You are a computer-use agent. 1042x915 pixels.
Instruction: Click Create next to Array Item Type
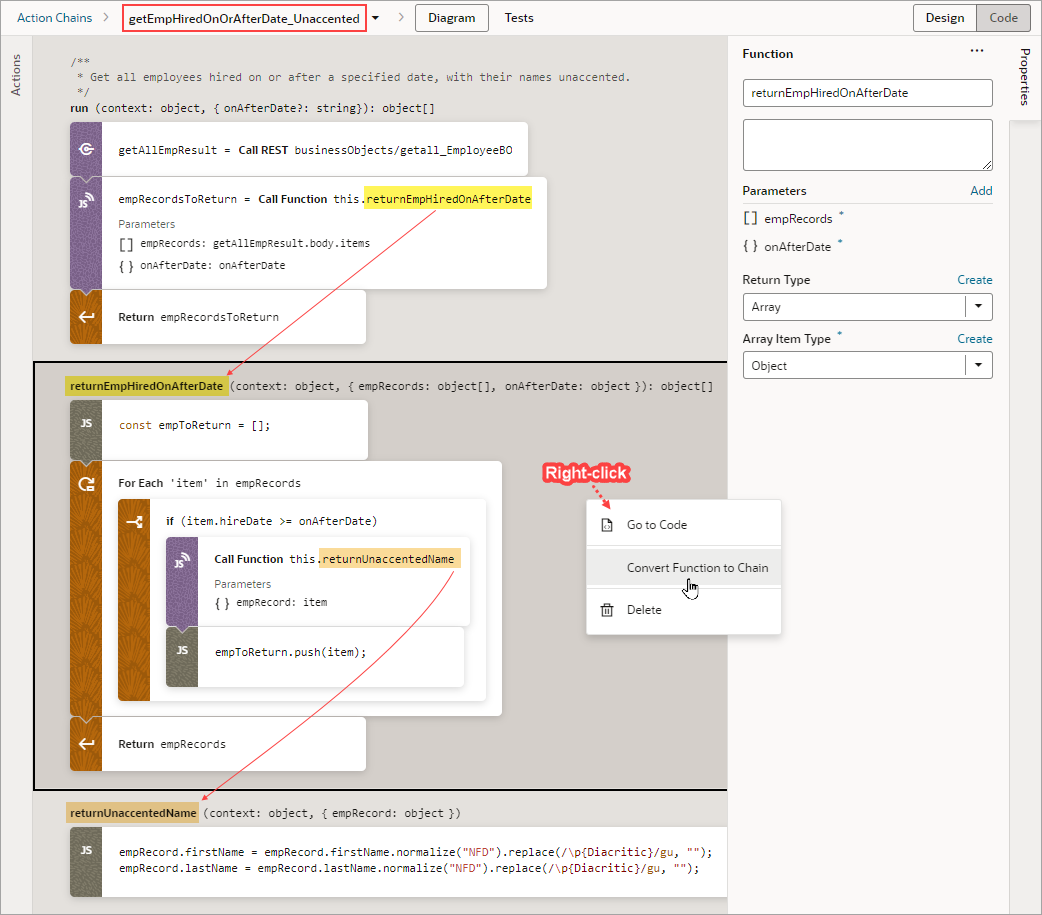tap(974, 339)
